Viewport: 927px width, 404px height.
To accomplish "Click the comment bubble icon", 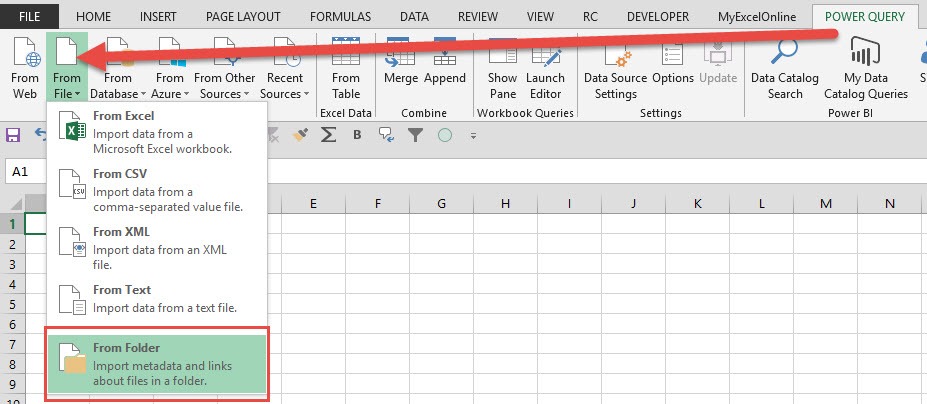I will (x=387, y=135).
